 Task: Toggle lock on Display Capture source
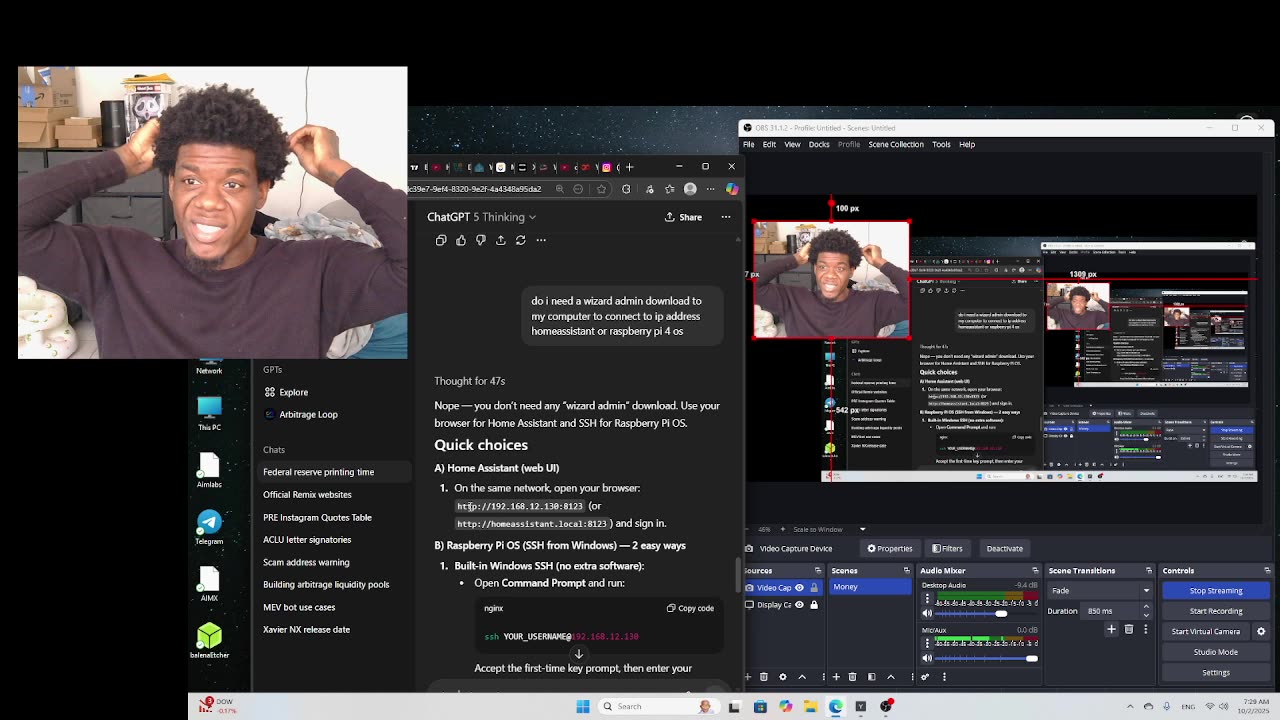[x=813, y=605]
